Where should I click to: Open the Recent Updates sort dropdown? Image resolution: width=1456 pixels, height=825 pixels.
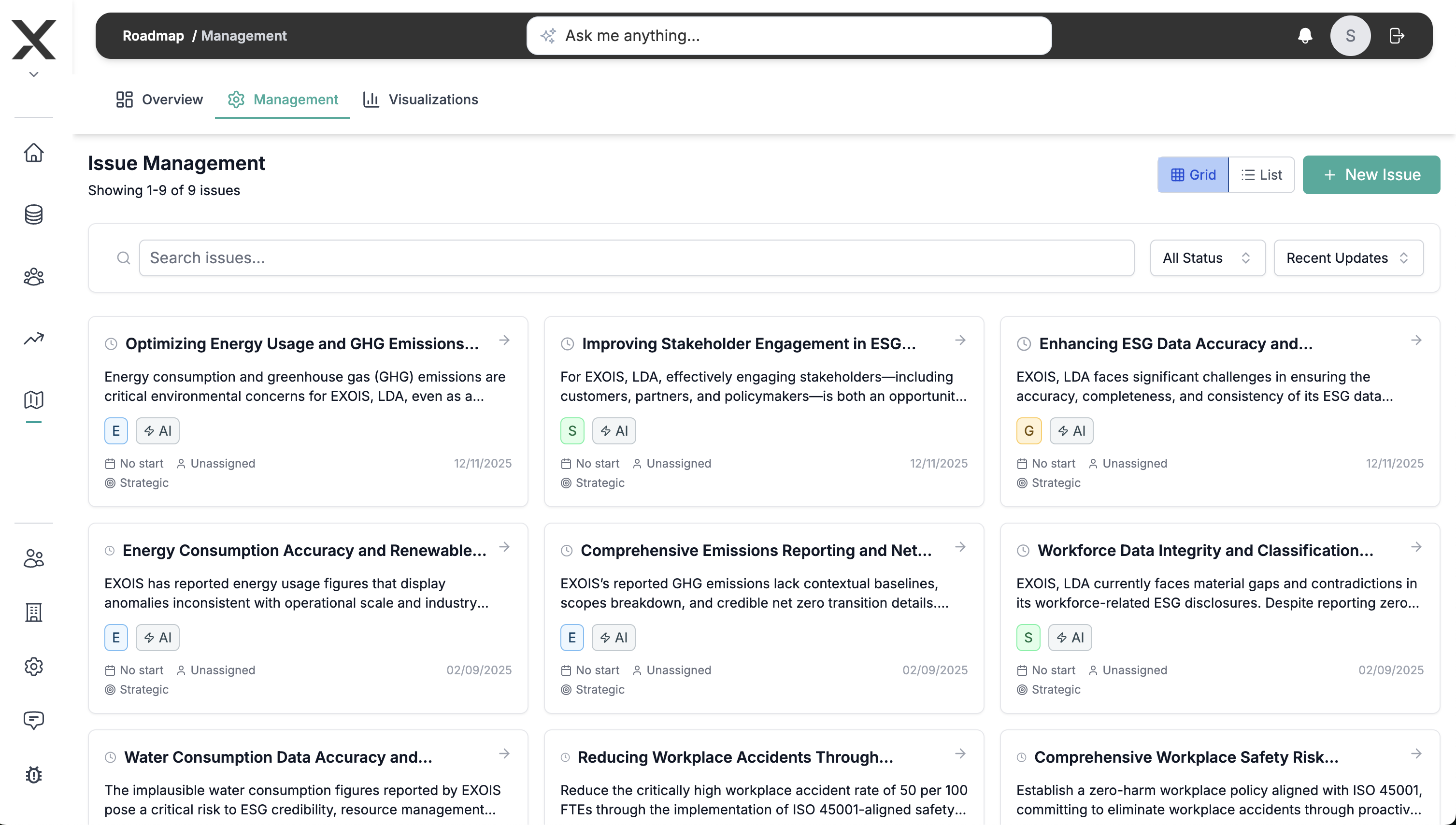(x=1348, y=258)
